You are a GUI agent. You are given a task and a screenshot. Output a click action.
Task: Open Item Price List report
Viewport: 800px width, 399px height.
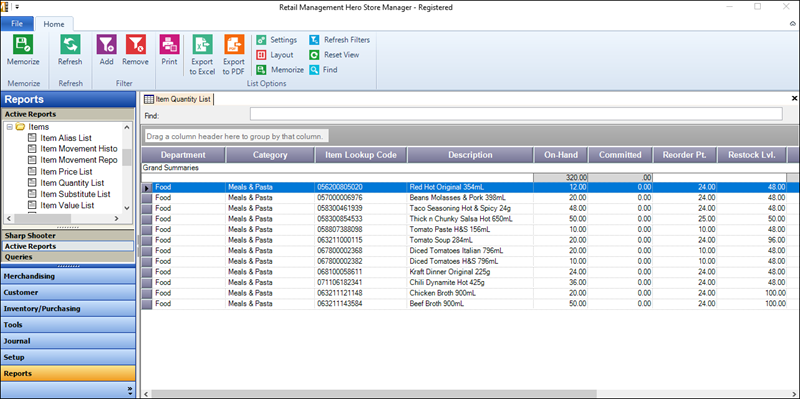click(66, 171)
